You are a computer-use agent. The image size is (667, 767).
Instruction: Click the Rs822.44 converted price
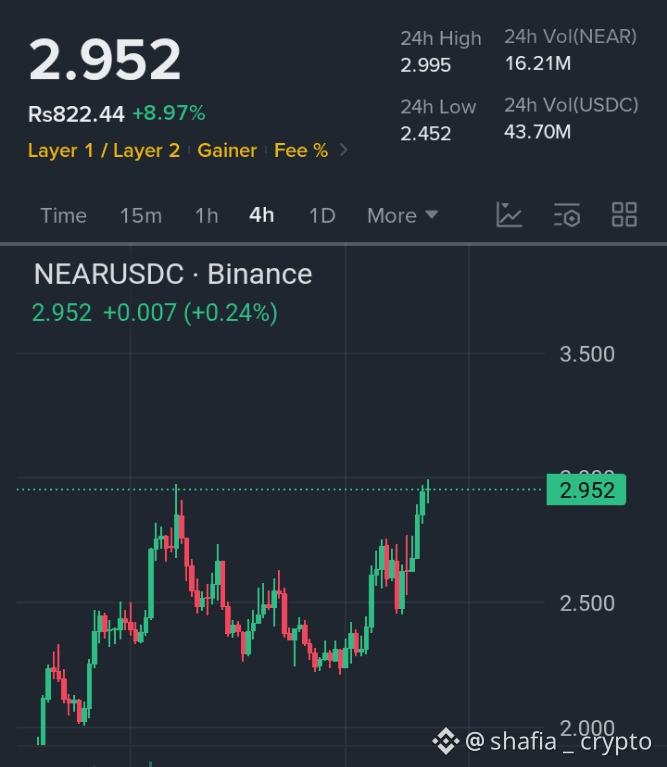[76, 114]
